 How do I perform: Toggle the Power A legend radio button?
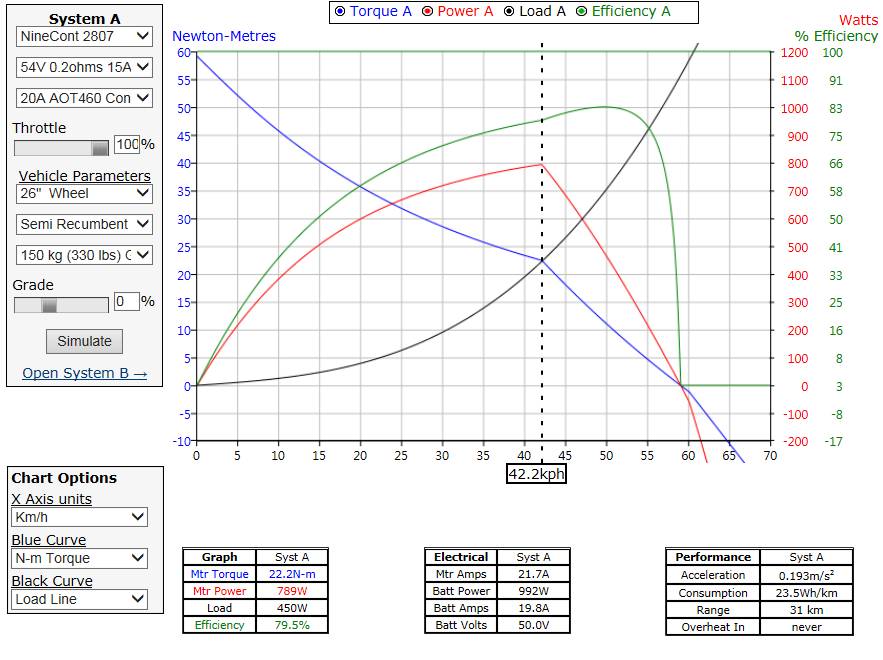tap(428, 12)
